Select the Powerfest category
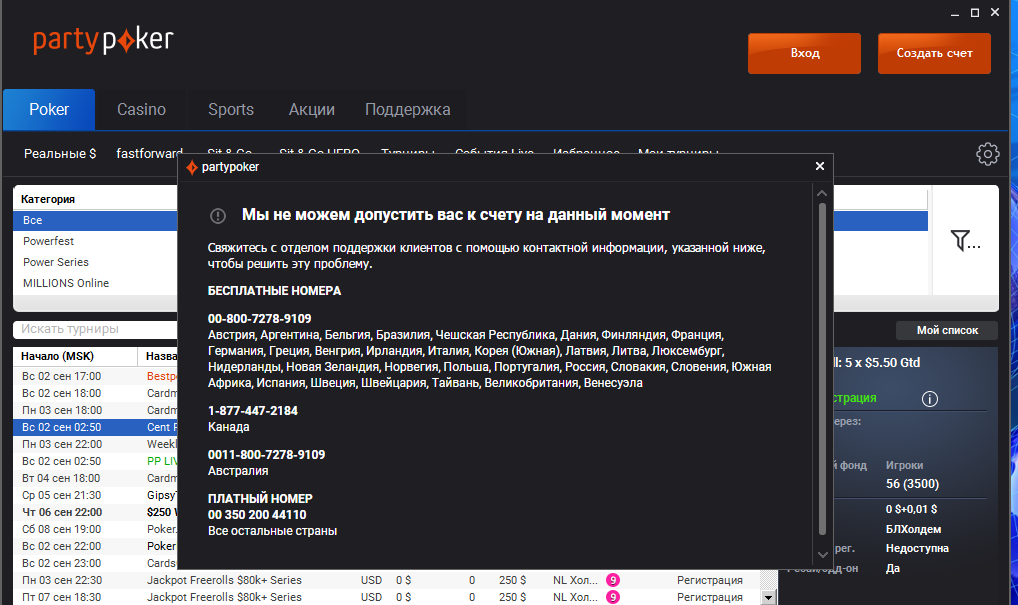Image resolution: width=1018 pixels, height=605 pixels. click(95, 241)
